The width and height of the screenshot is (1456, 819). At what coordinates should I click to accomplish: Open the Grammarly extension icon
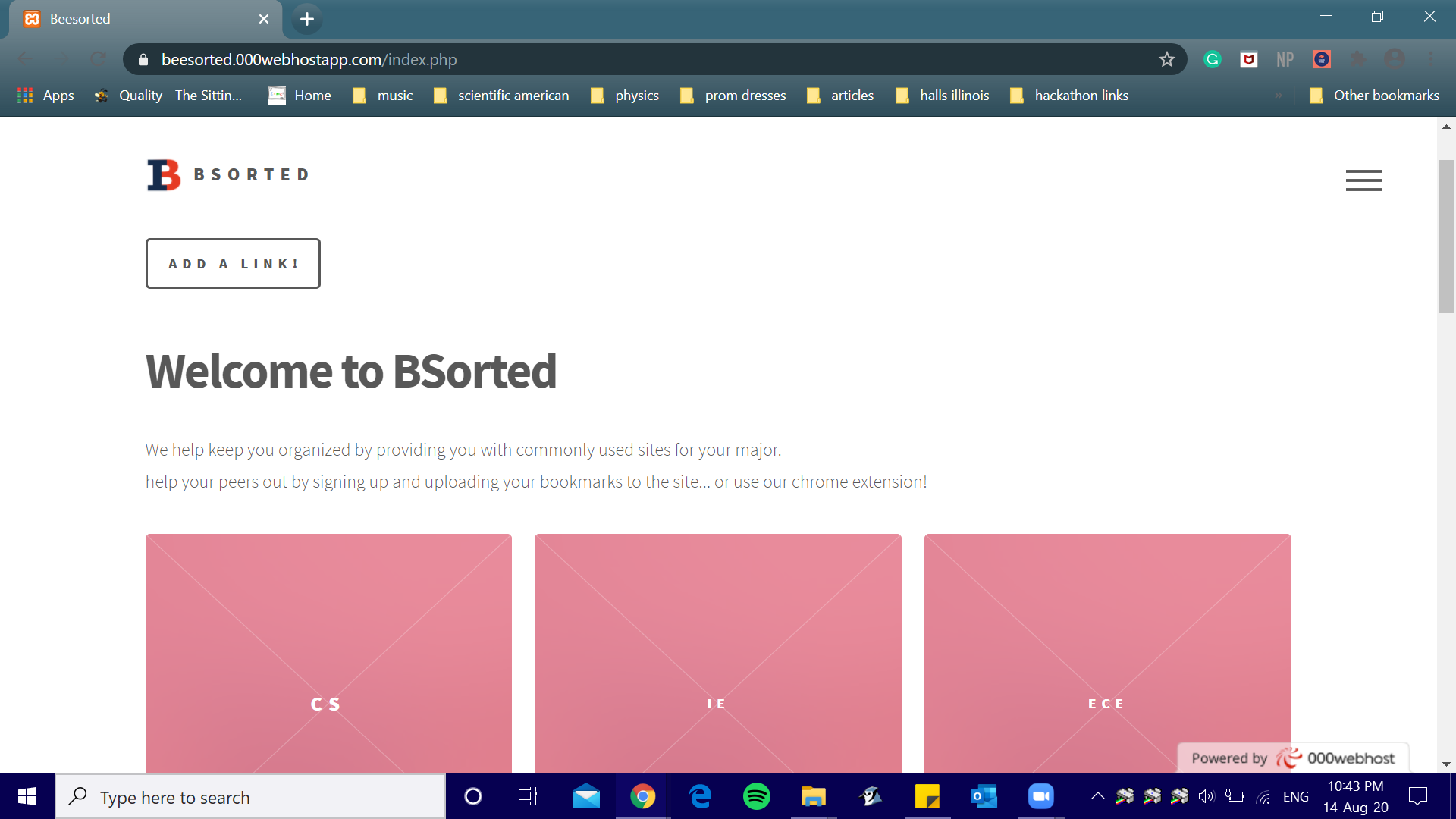[1212, 59]
